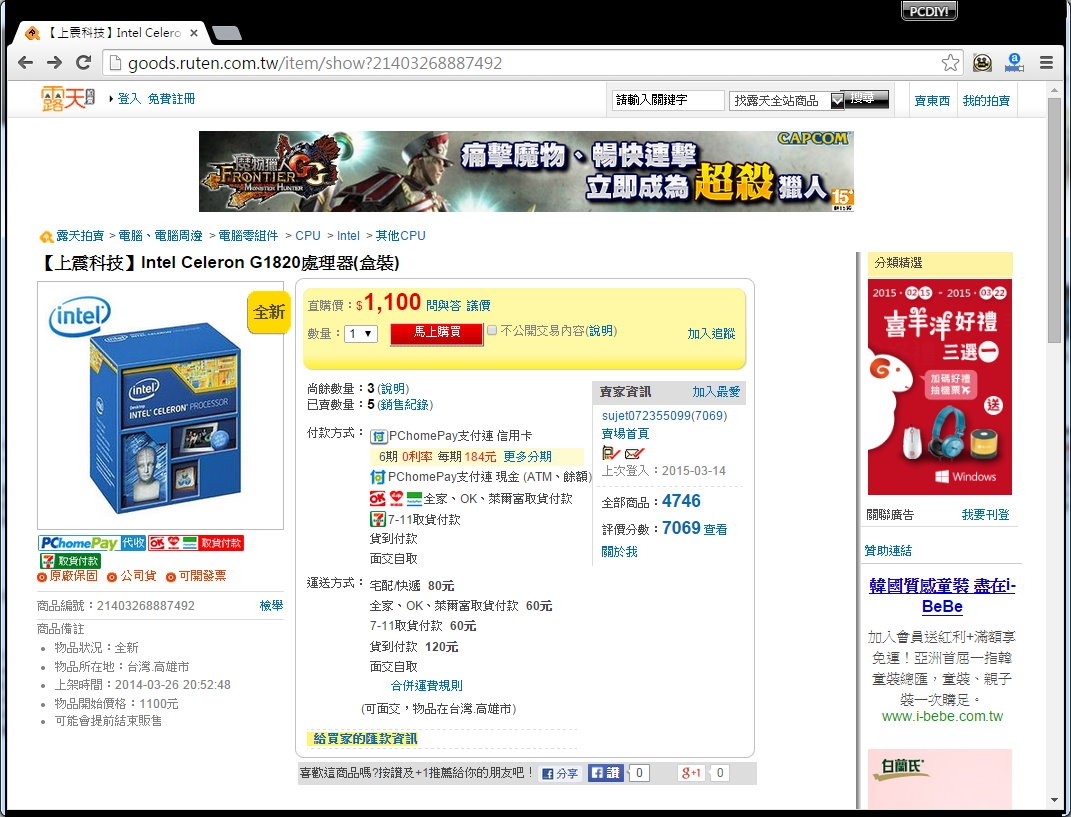Click the browser forward arrow
The width and height of the screenshot is (1071, 817).
pos(54,63)
